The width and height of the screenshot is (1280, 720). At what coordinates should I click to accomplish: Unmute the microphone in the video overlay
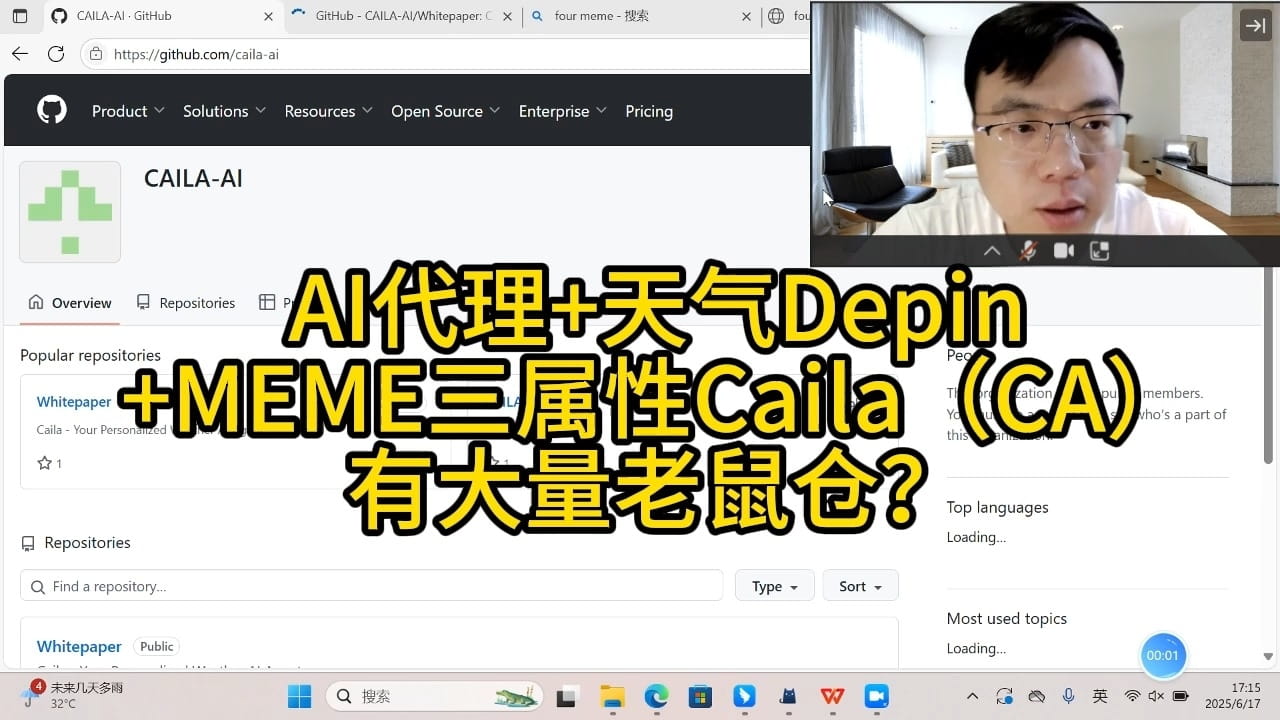(x=1027, y=250)
